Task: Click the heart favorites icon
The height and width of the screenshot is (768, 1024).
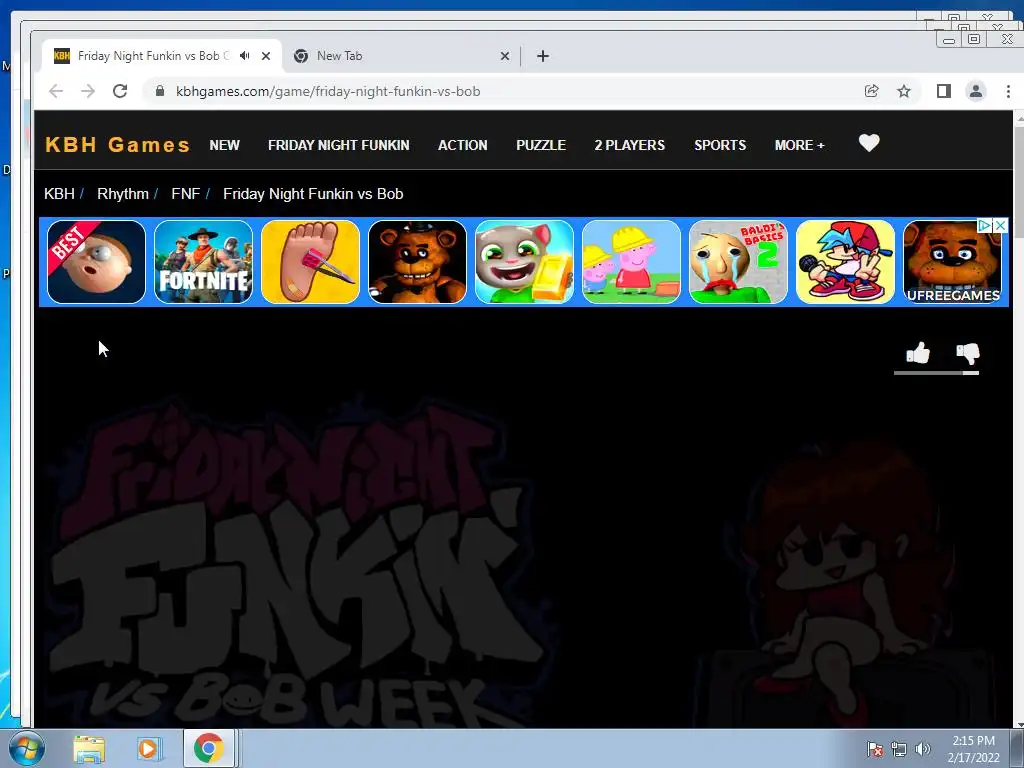Action: tap(869, 143)
